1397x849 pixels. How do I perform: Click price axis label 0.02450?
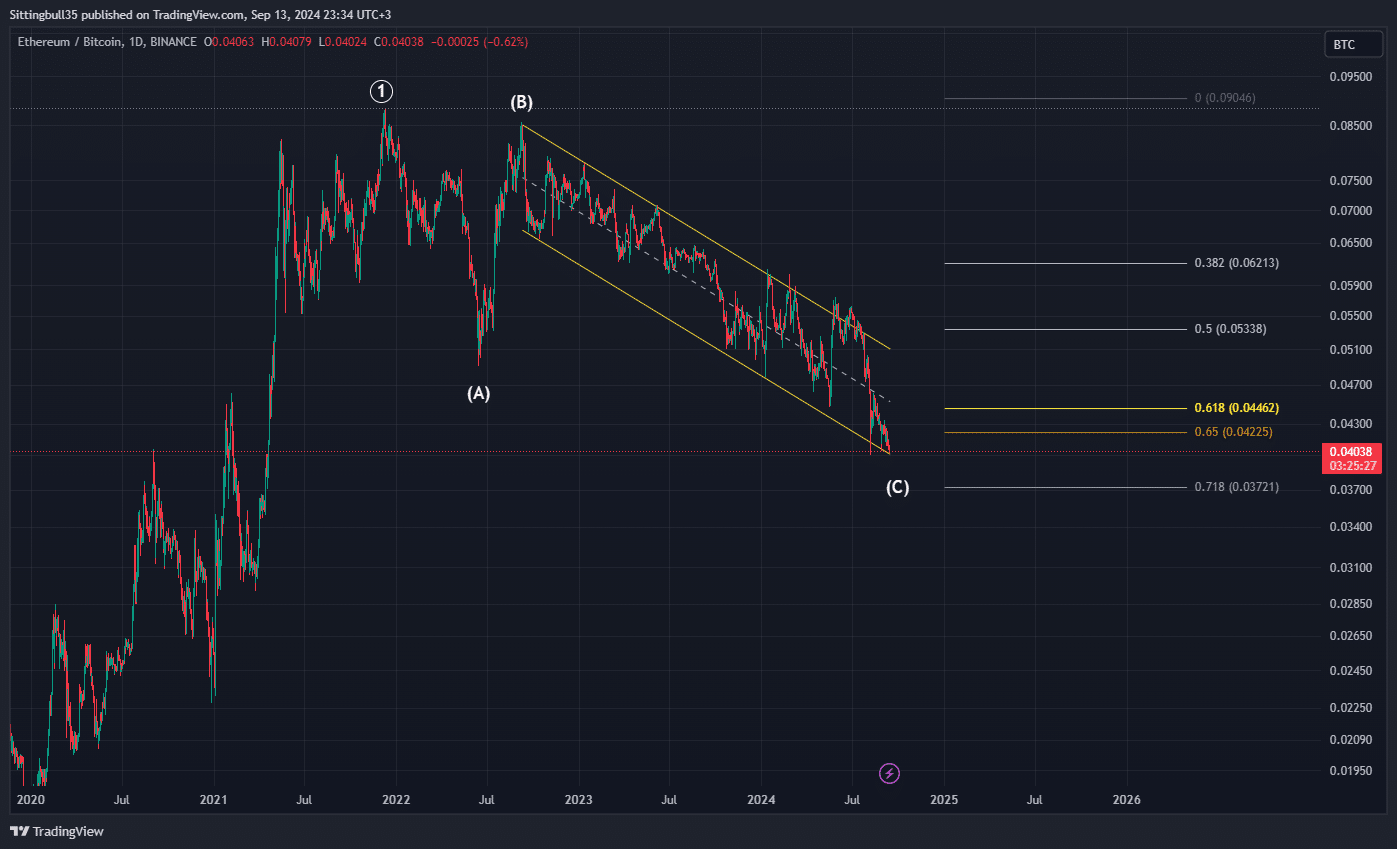tap(1351, 671)
